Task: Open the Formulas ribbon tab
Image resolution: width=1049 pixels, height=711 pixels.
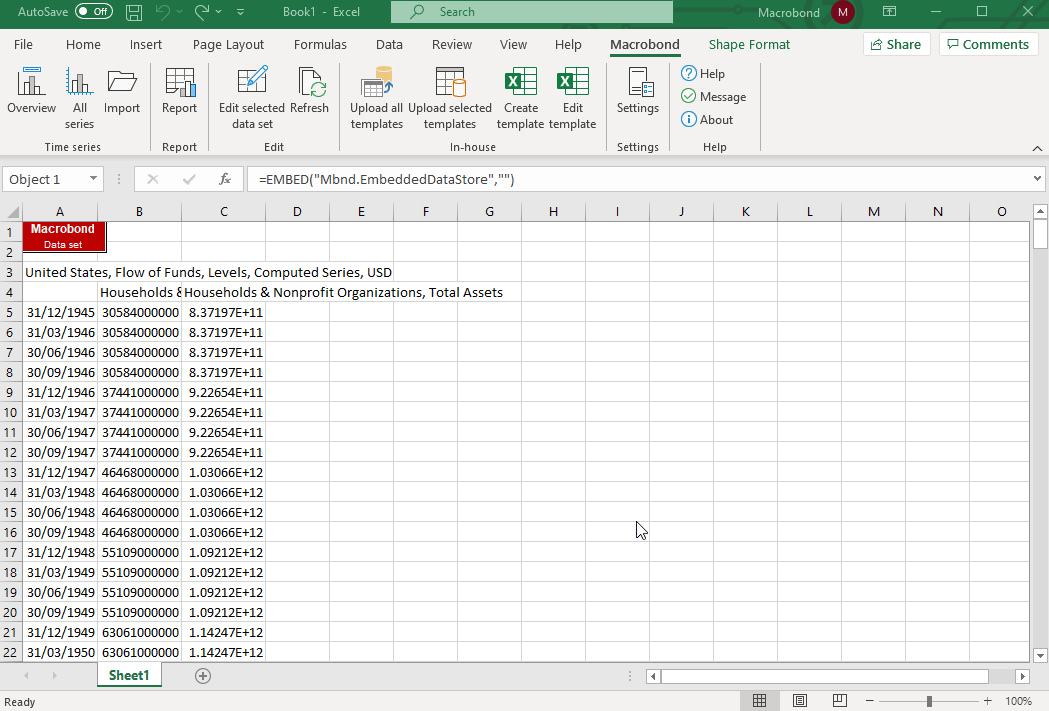Action: 320,44
